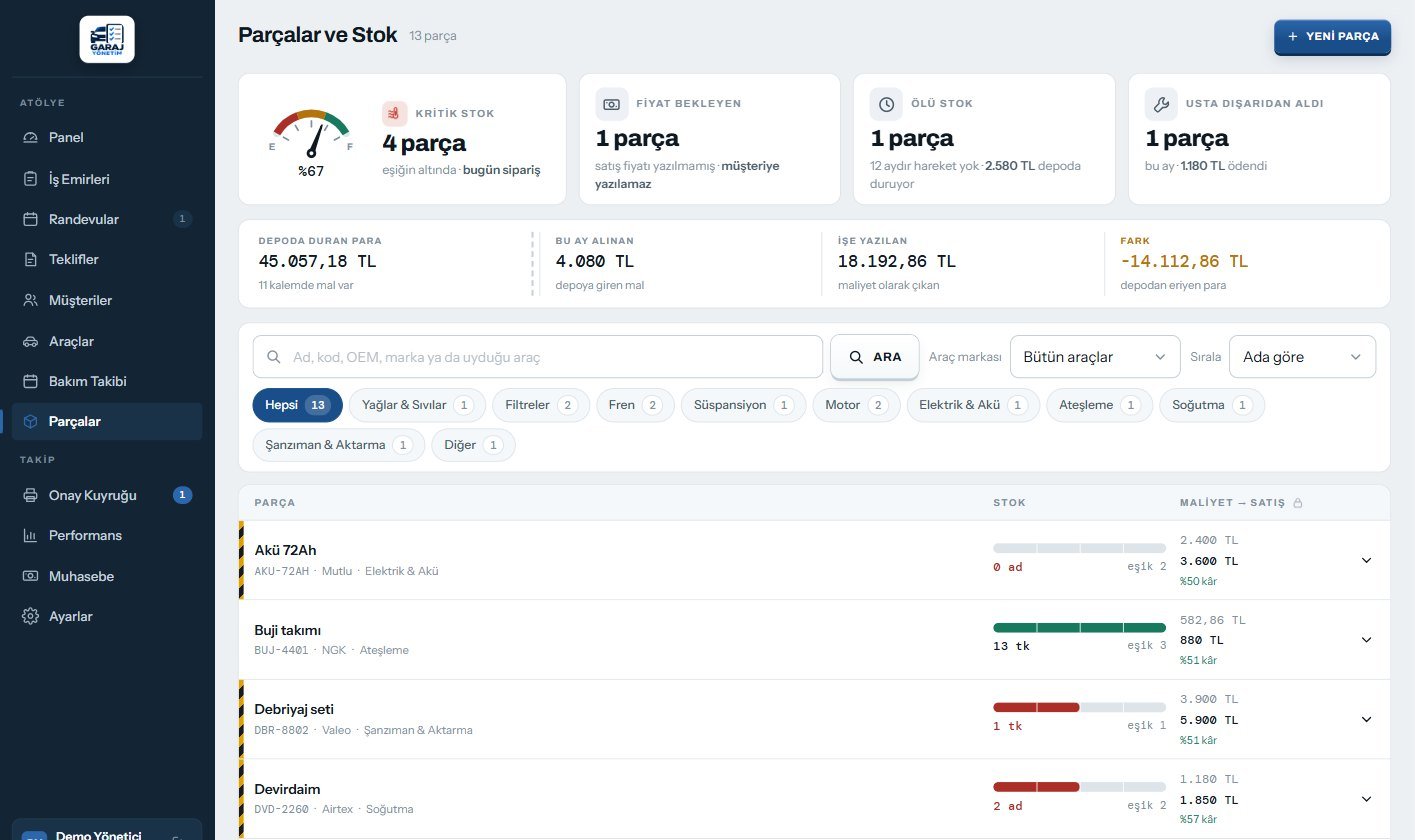Filter by Fren category
Viewport: 1415px width, 840px height.
[635, 405]
